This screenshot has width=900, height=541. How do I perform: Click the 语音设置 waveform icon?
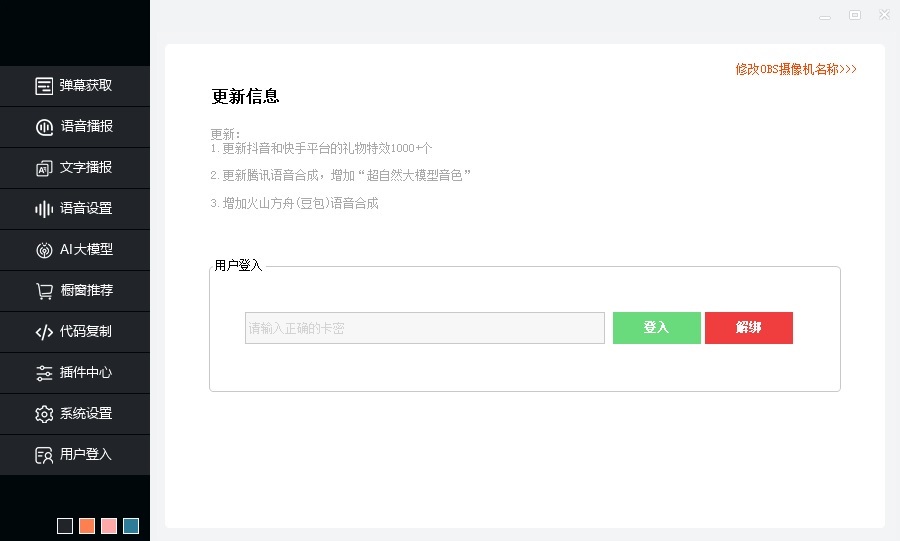(44, 209)
